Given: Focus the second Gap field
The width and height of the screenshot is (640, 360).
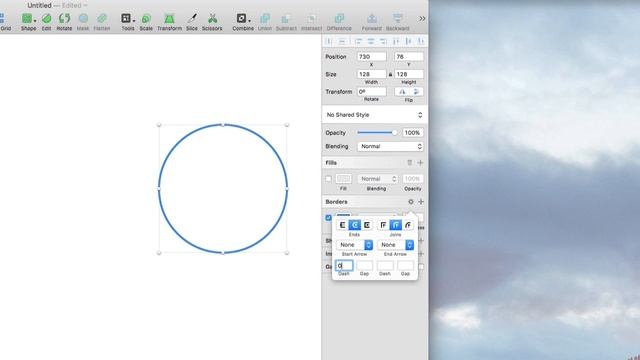Looking at the screenshot, I should (405, 266).
